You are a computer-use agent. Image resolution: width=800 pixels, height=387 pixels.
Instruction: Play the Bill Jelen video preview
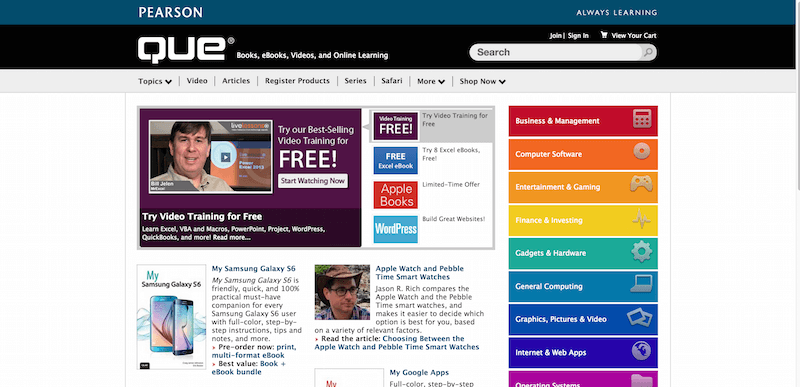pyautogui.click(x=225, y=157)
